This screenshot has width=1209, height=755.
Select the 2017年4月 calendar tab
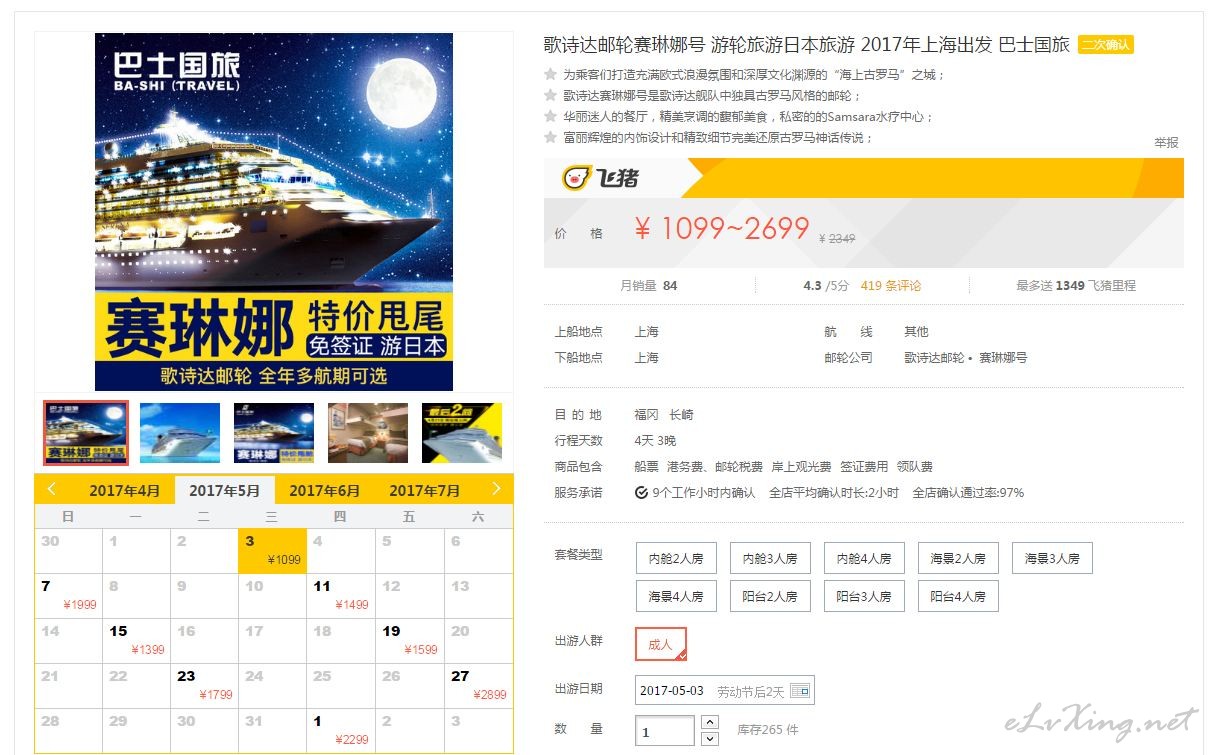pos(124,490)
